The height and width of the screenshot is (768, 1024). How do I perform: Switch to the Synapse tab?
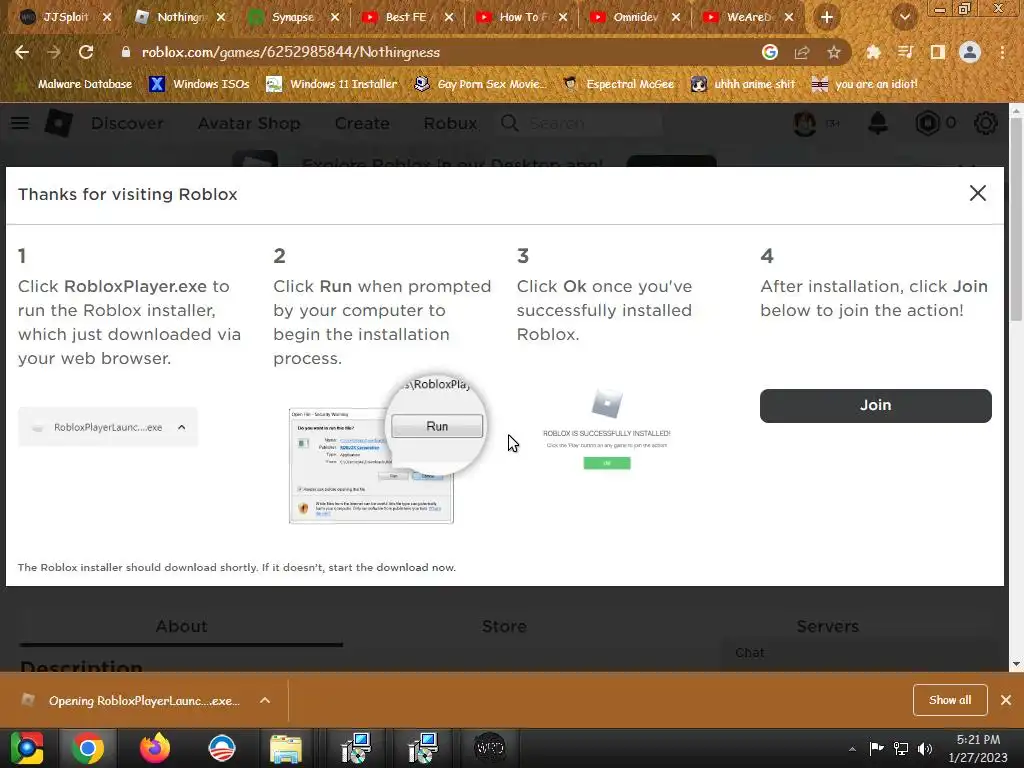point(293,17)
